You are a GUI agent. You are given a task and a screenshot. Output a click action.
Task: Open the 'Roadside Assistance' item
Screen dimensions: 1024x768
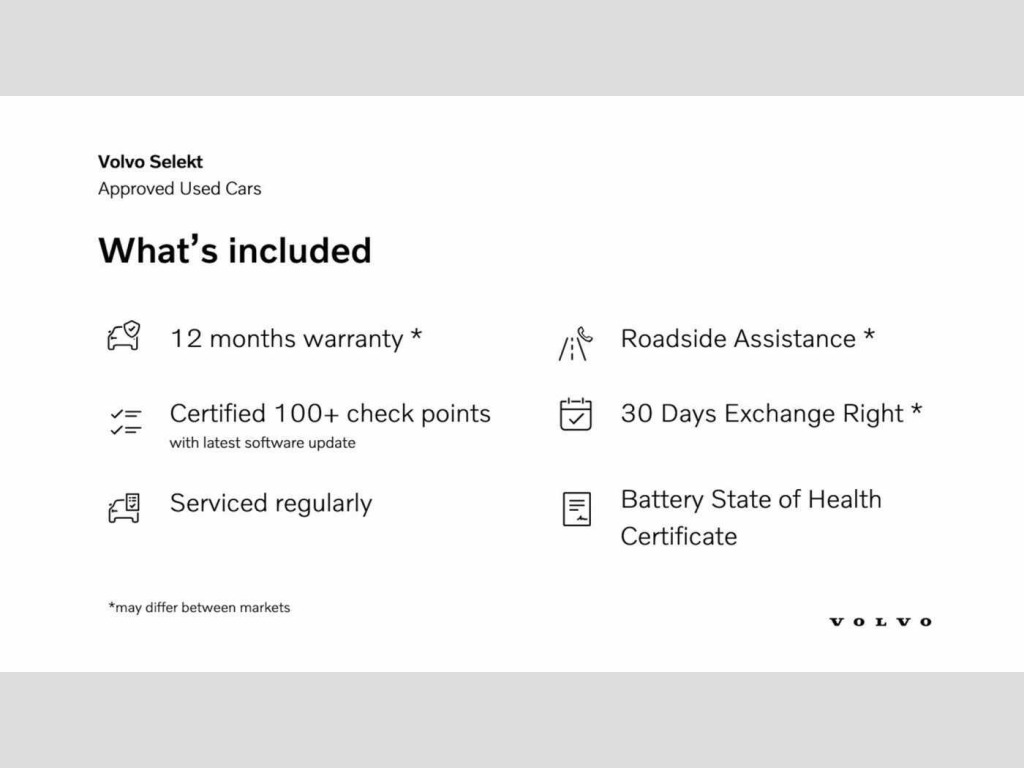pos(738,338)
